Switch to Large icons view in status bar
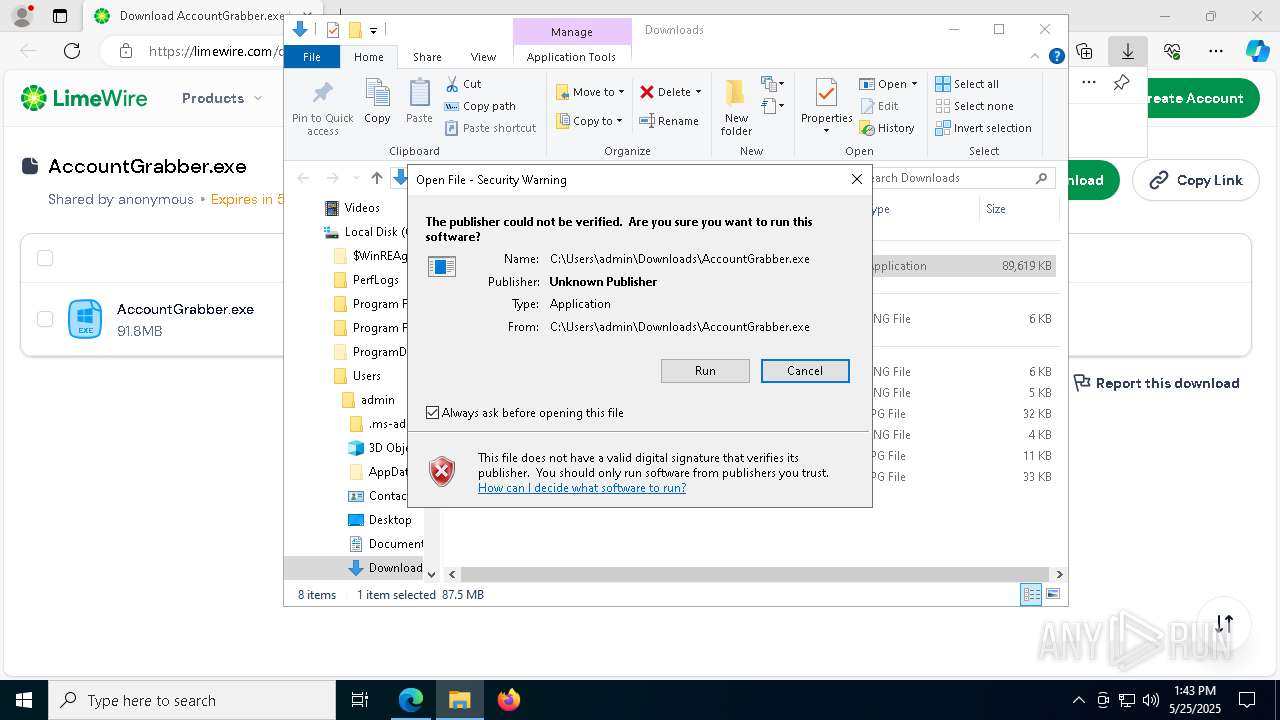 click(1052, 595)
